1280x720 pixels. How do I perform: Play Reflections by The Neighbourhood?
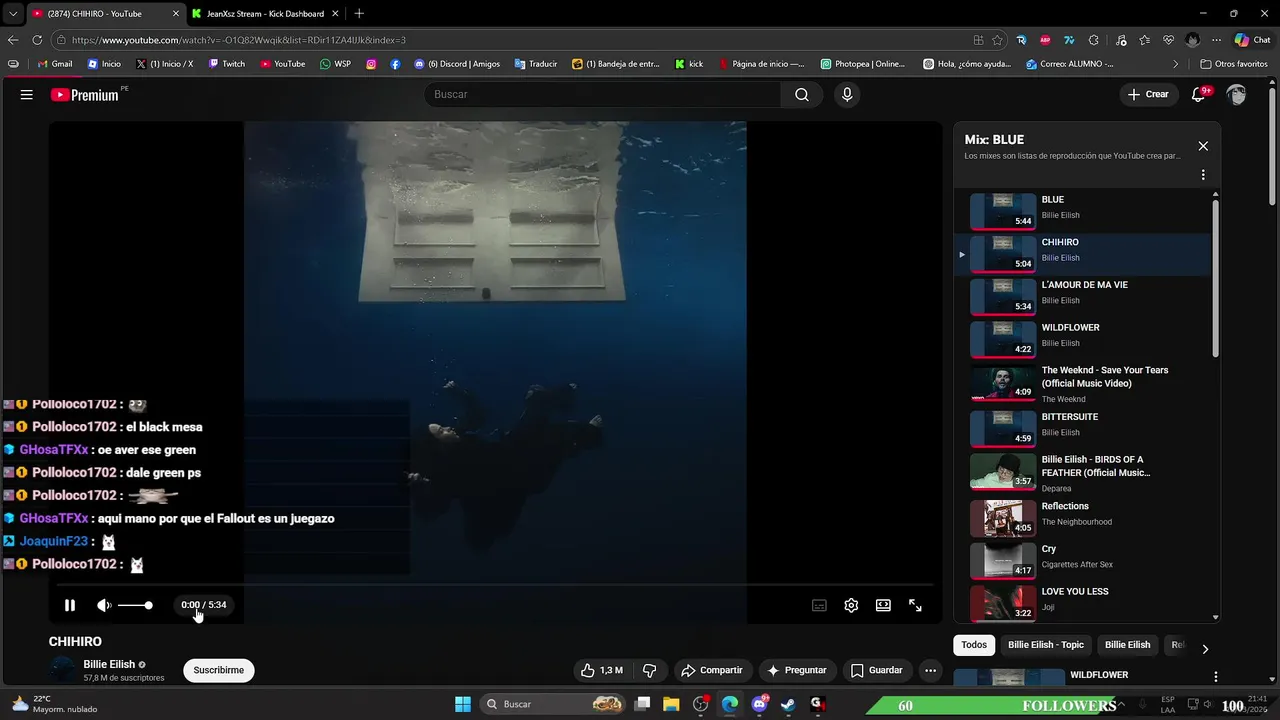(x=1085, y=517)
